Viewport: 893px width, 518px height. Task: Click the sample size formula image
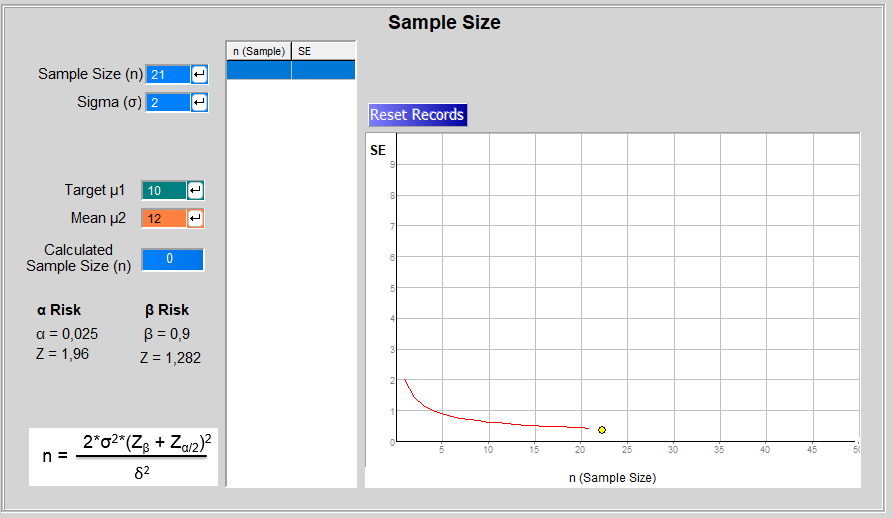pos(124,457)
